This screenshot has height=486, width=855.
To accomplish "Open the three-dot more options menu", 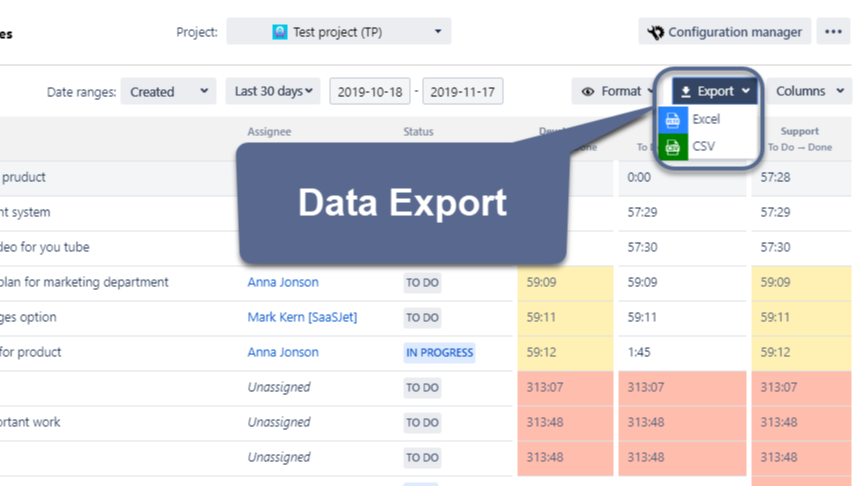I will click(x=833, y=32).
